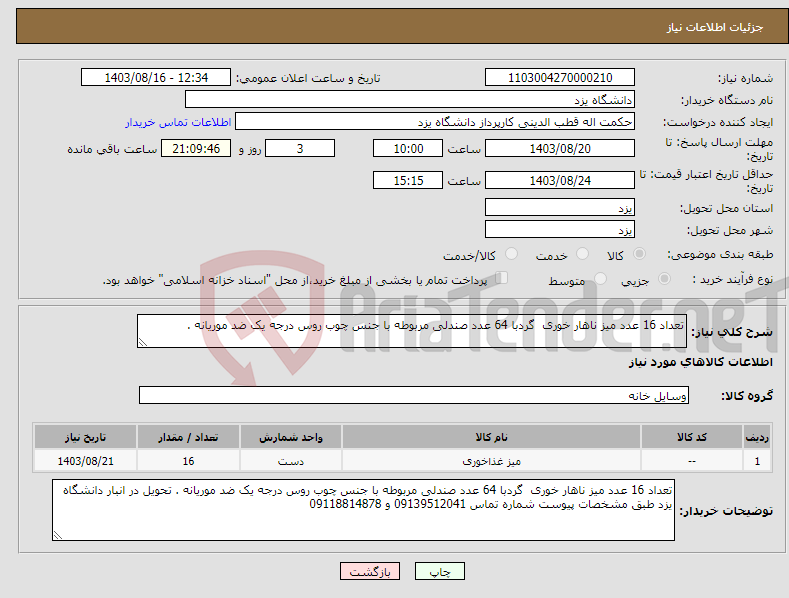Click the گروه کالا field وسایل خانه
The height and width of the screenshot is (598, 789).
[414, 395]
